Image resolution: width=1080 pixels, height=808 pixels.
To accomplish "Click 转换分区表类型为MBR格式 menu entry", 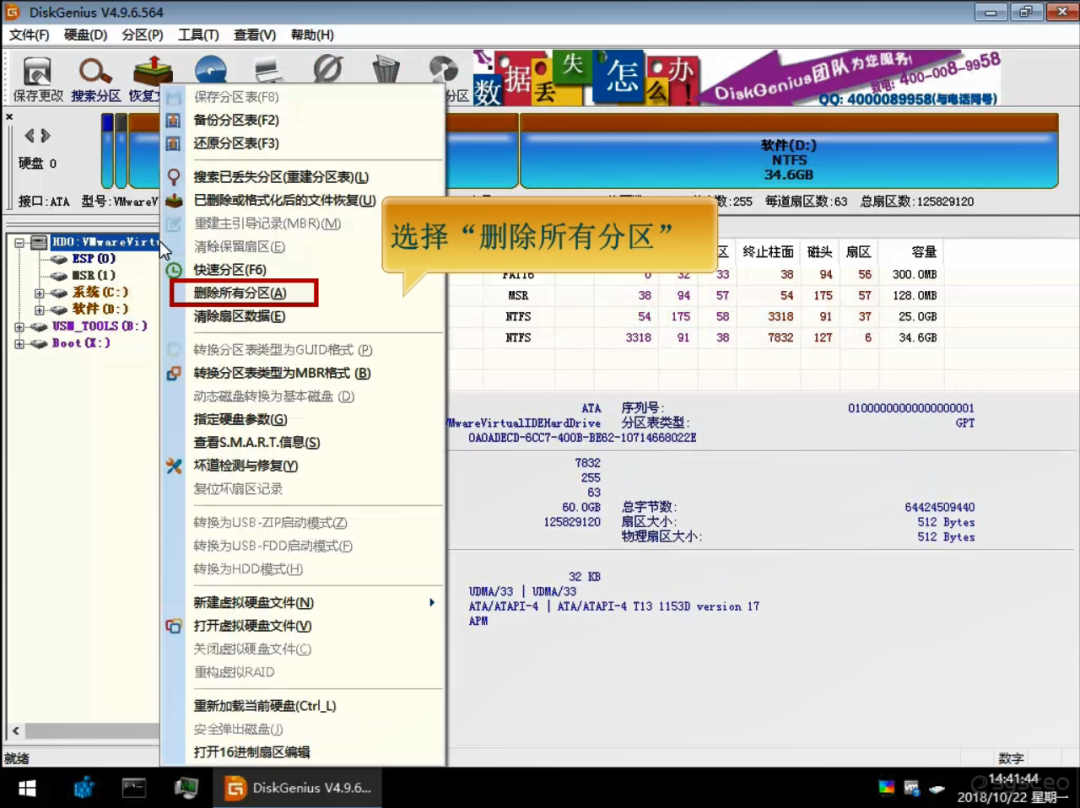I will coord(282,373).
